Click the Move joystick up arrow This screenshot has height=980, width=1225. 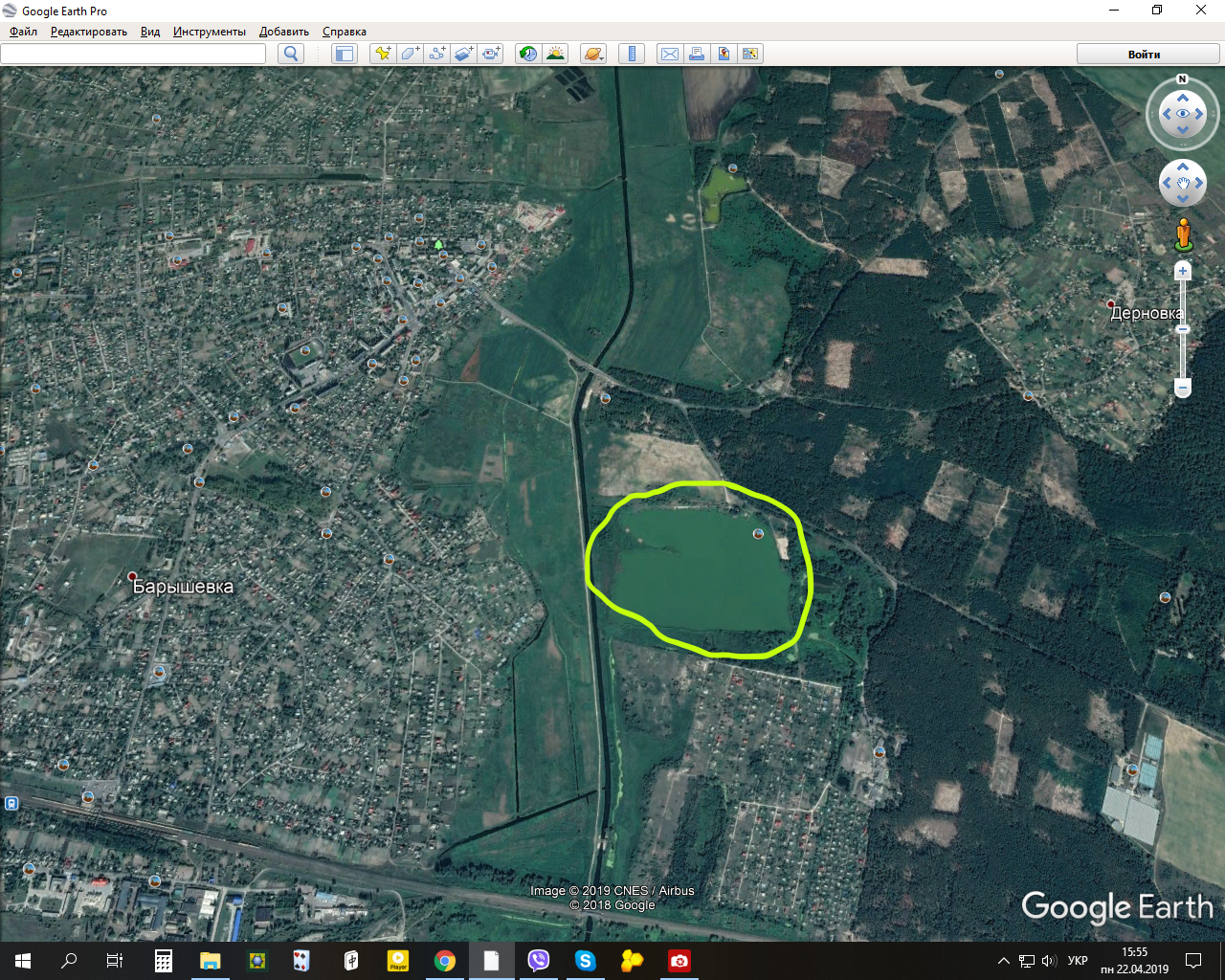tap(1183, 167)
